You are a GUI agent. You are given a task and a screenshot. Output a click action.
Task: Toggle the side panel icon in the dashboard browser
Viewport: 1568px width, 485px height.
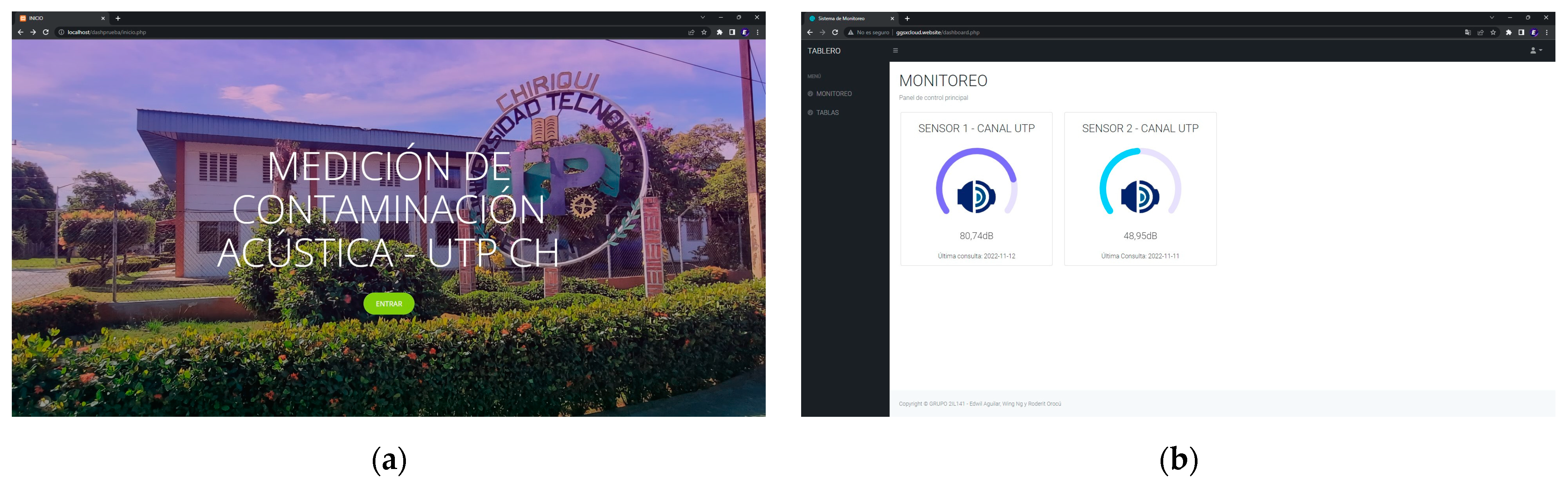point(1521,32)
